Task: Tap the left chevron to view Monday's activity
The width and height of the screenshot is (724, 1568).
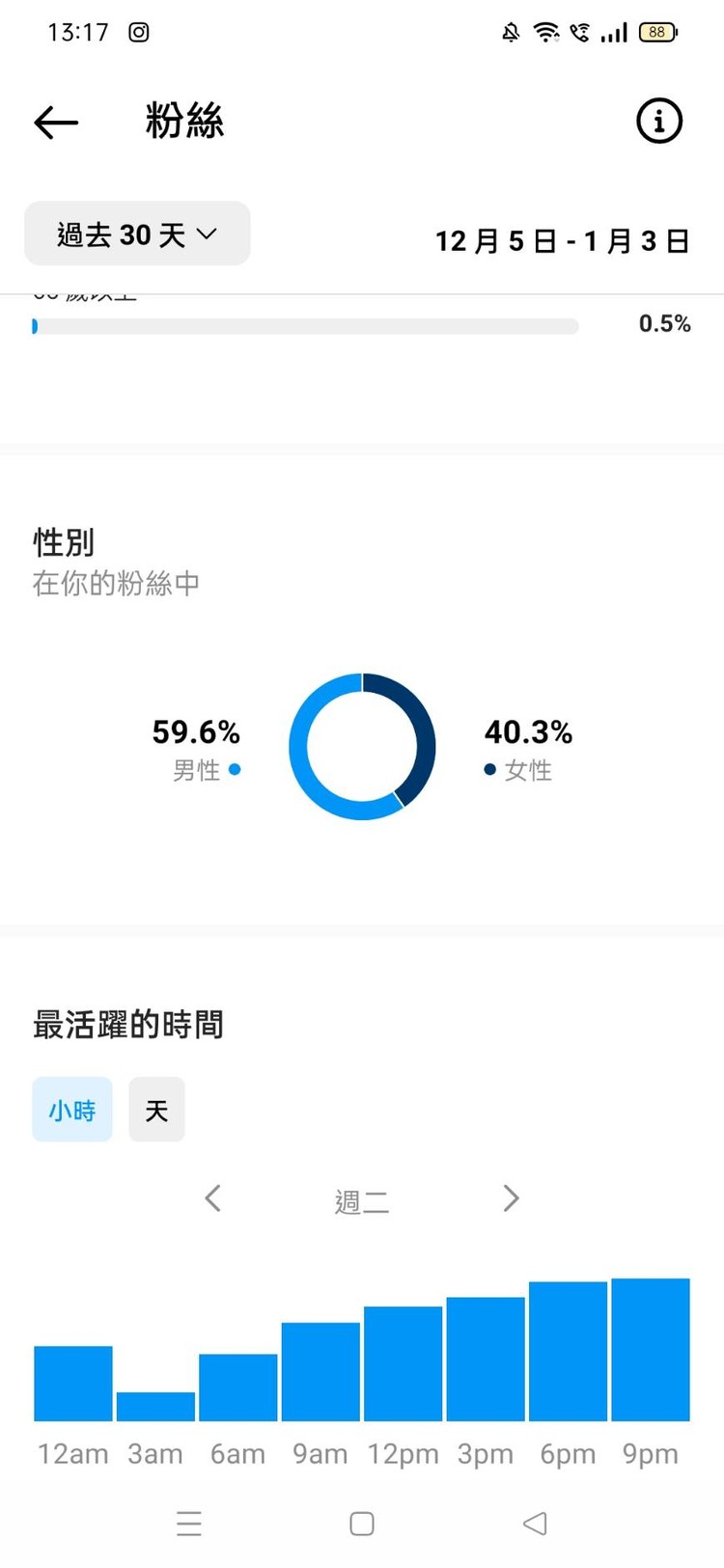Action: (212, 1197)
